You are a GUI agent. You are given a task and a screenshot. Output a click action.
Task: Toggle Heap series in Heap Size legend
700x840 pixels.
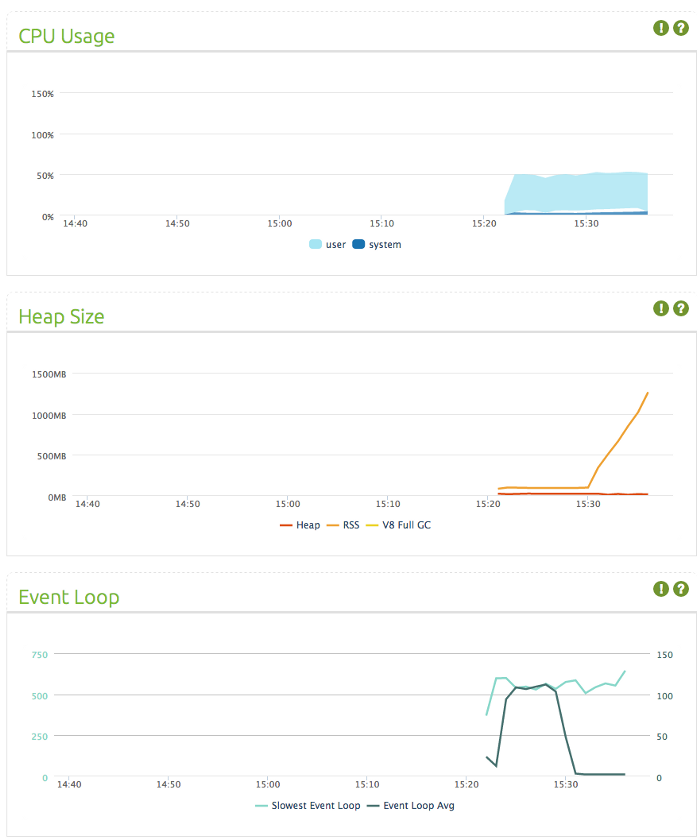point(300,525)
